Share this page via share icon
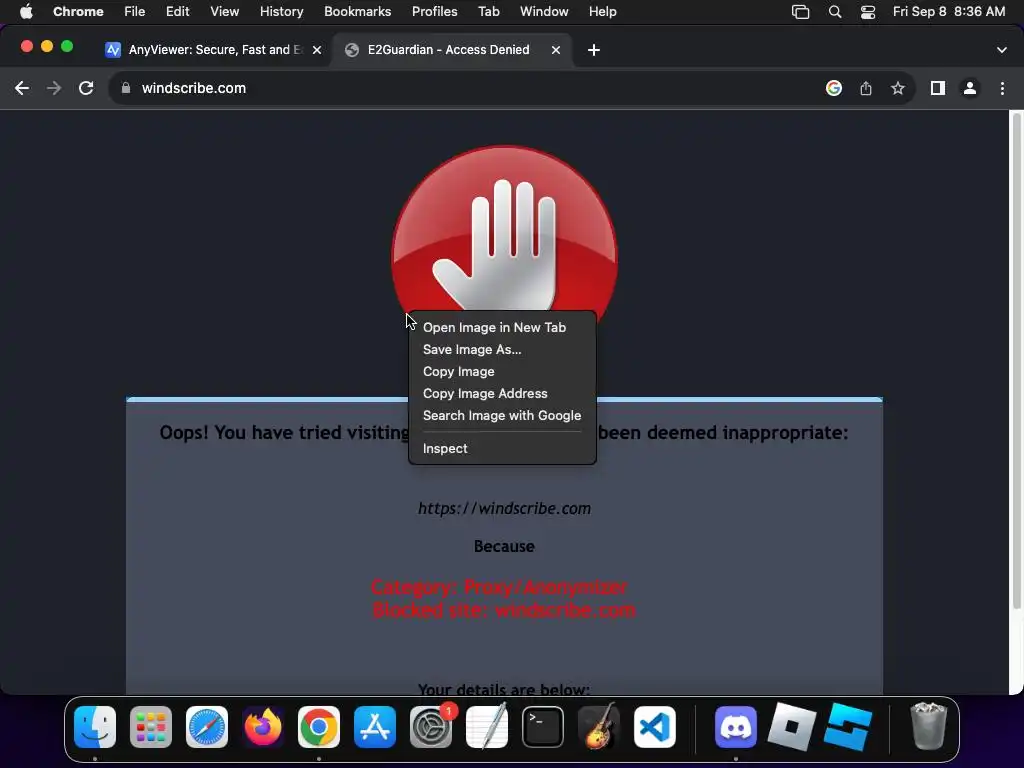The image size is (1024, 768). coord(866,88)
